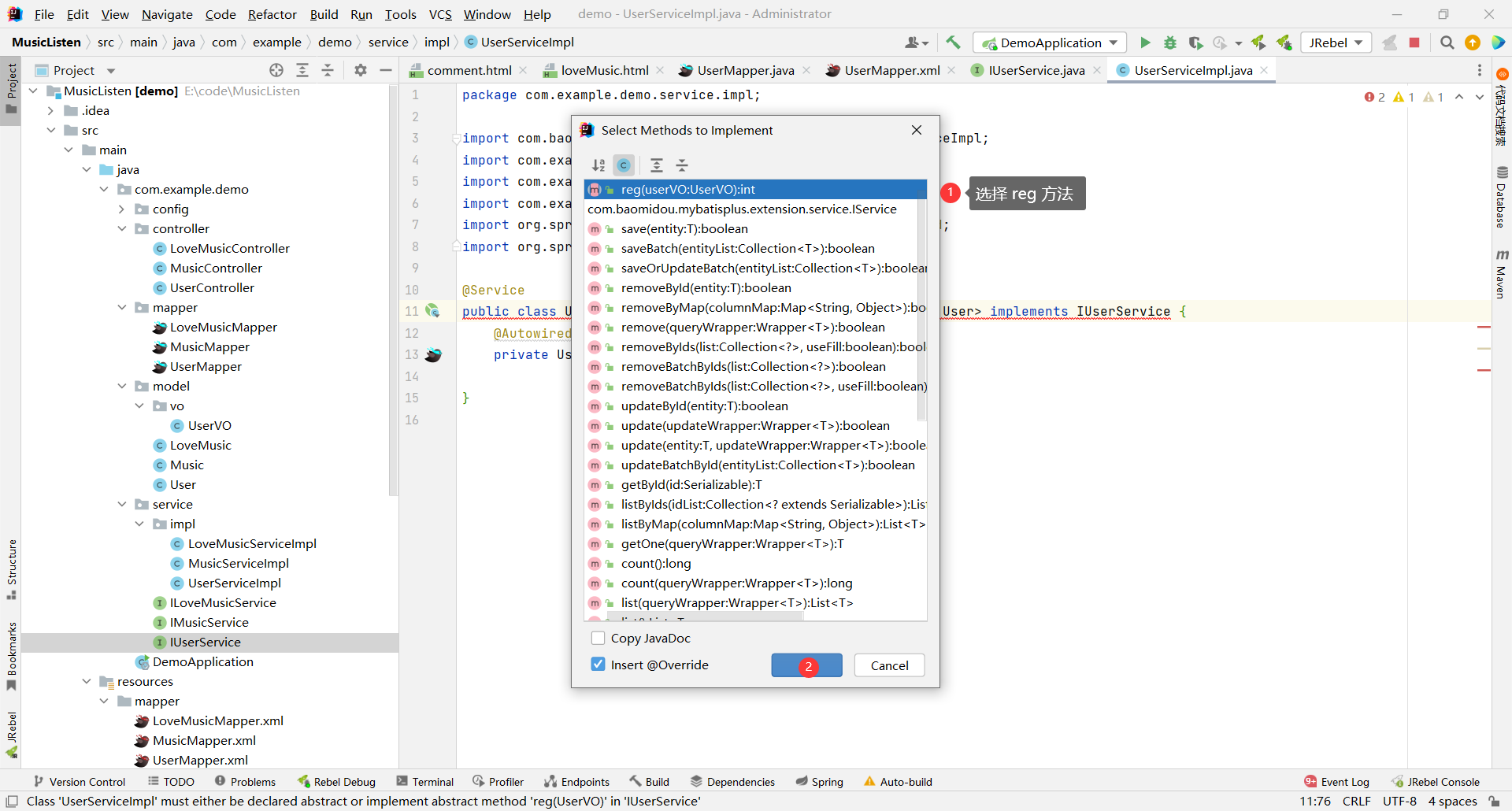Image resolution: width=1512 pixels, height=811 pixels.
Task: Expand the config folder in project tree
Action: point(122,209)
